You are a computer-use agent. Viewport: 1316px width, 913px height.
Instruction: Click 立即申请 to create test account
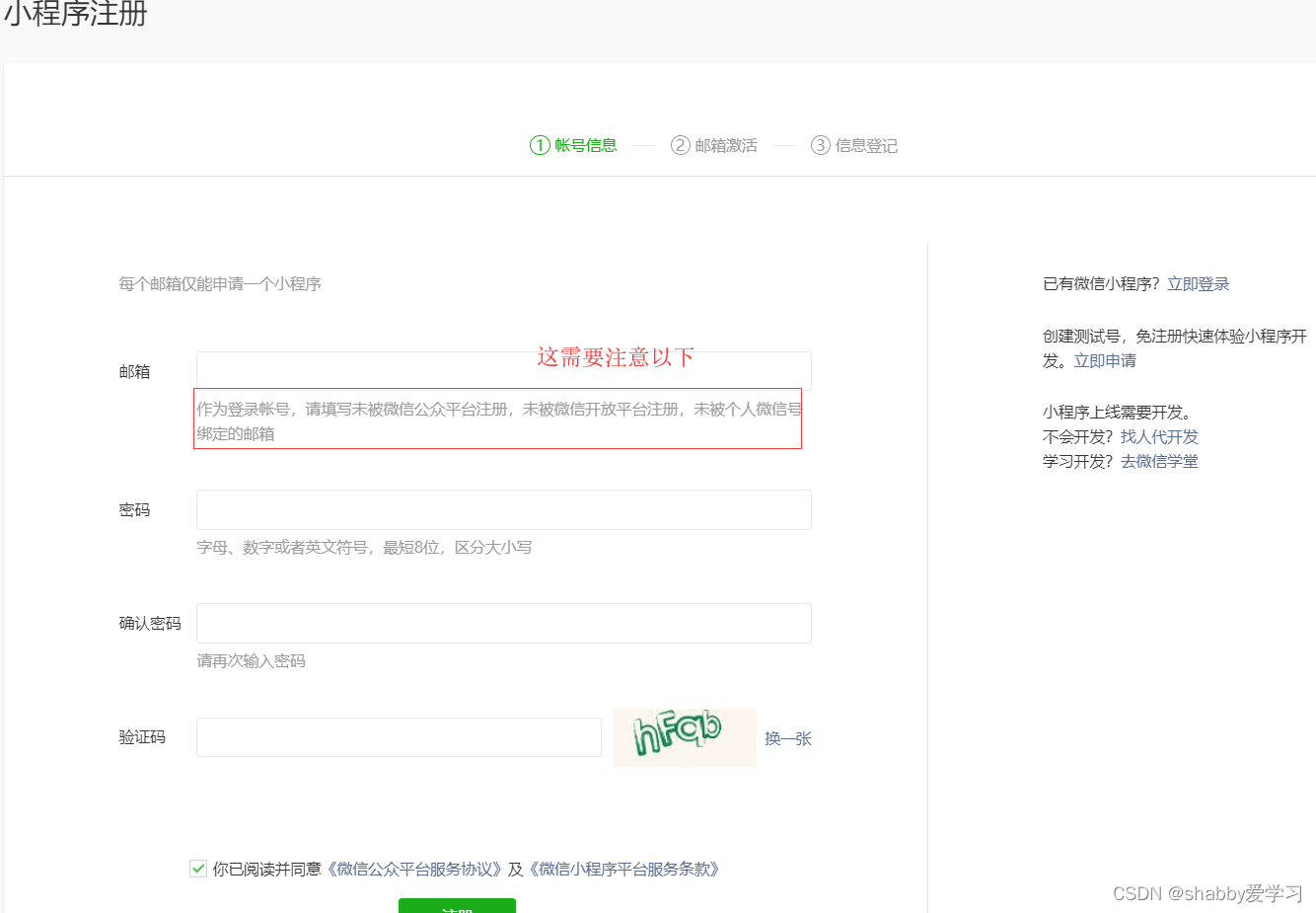pos(1104,360)
